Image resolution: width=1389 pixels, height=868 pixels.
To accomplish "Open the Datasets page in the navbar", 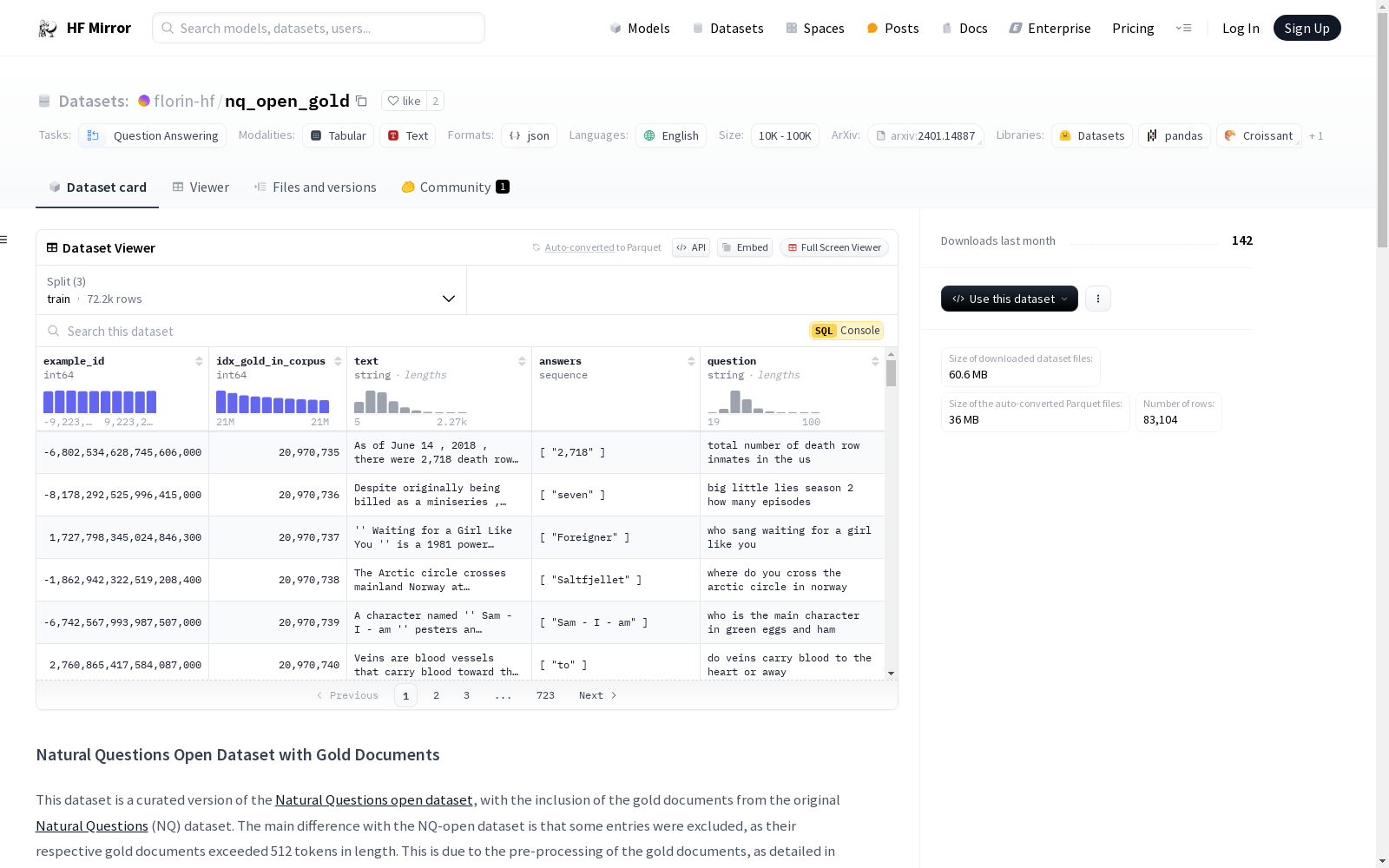I will (727, 28).
